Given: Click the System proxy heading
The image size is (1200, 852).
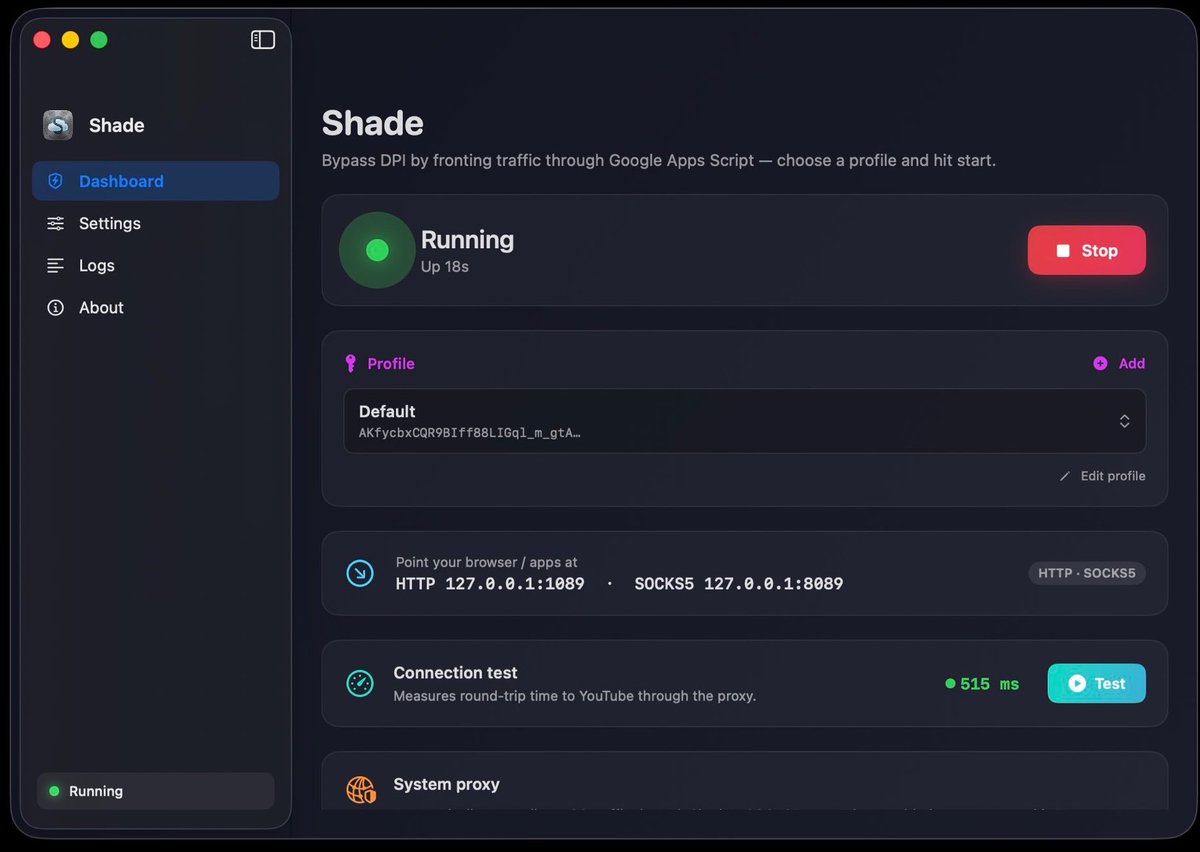Looking at the screenshot, I should click(446, 784).
